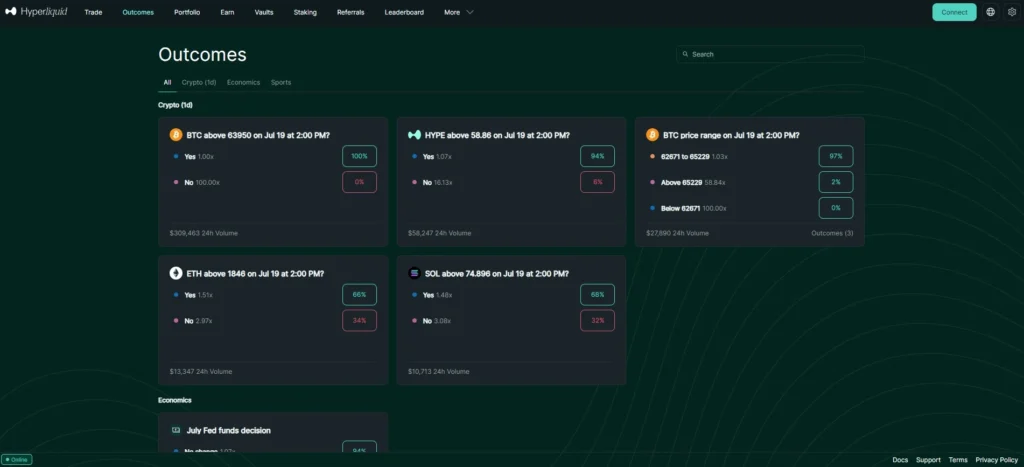The image size is (1024, 467).
Task: Click the Ethereum icon on ETH above 1846 card
Action: pos(176,273)
